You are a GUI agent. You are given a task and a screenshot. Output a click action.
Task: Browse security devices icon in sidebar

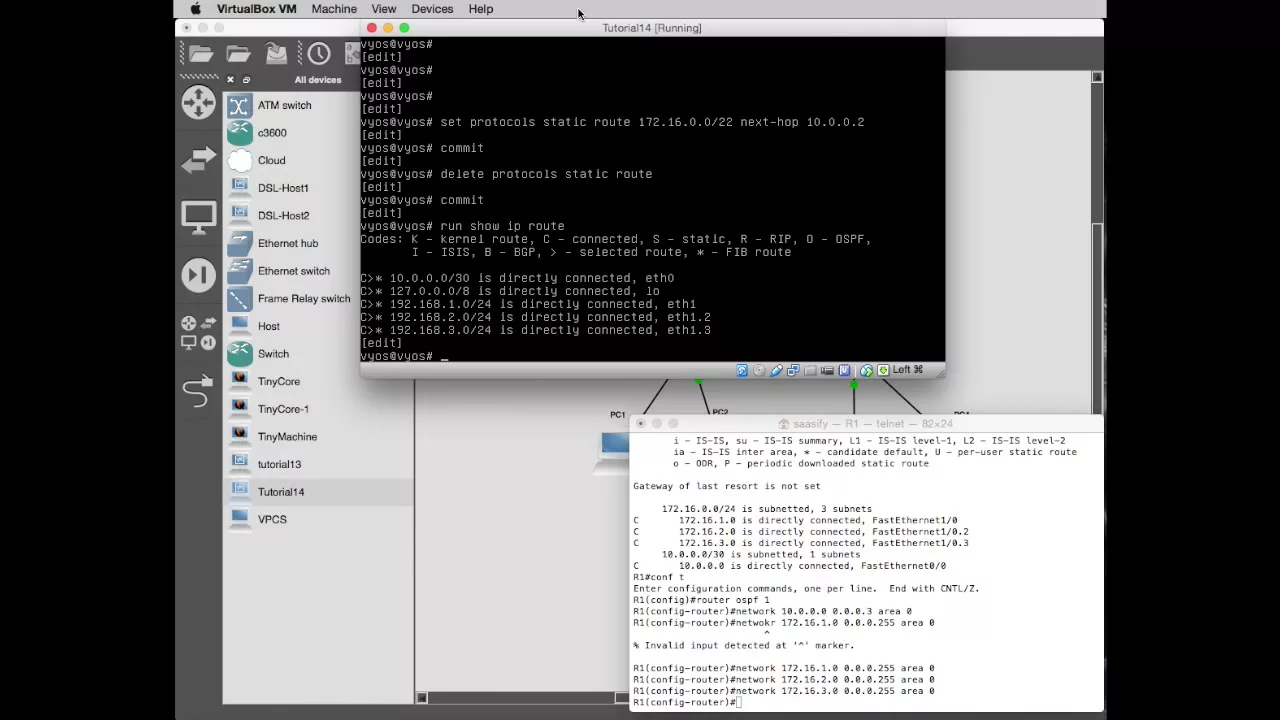tap(198, 275)
